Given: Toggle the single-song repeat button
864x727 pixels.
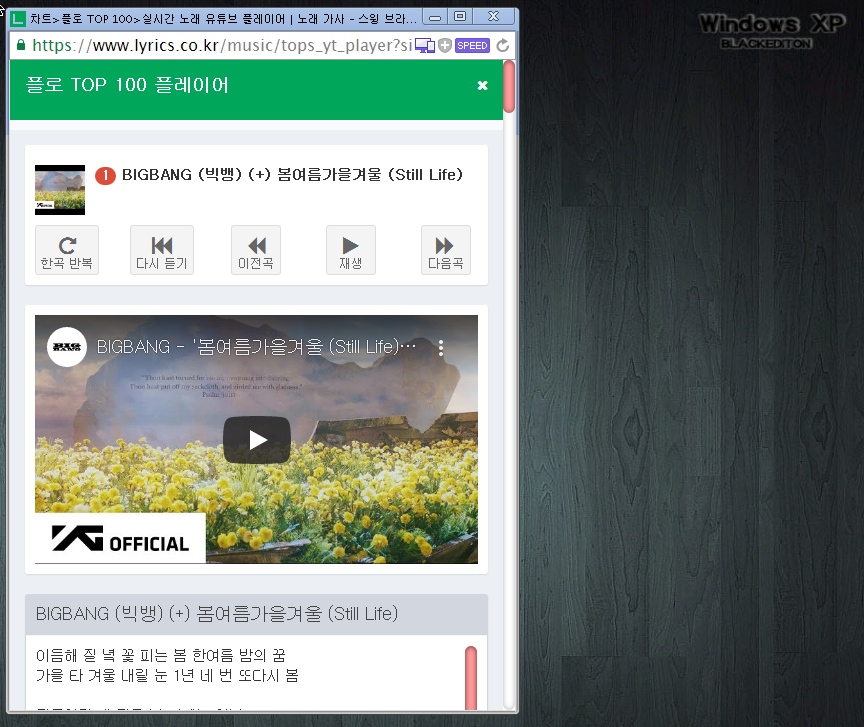Looking at the screenshot, I should click(x=67, y=250).
